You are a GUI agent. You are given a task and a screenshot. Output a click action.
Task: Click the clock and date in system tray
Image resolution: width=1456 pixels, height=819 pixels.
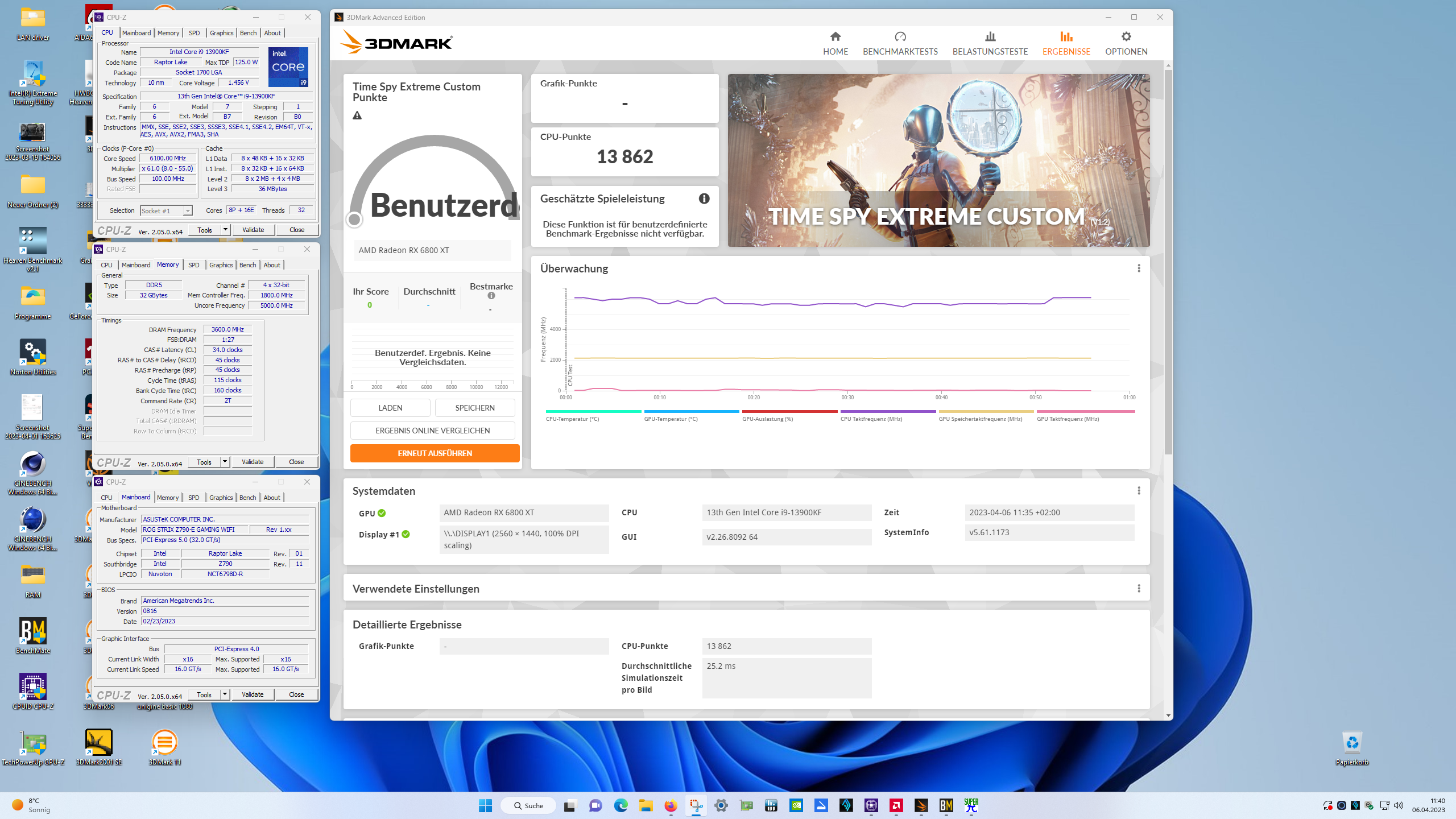point(1428,805)
